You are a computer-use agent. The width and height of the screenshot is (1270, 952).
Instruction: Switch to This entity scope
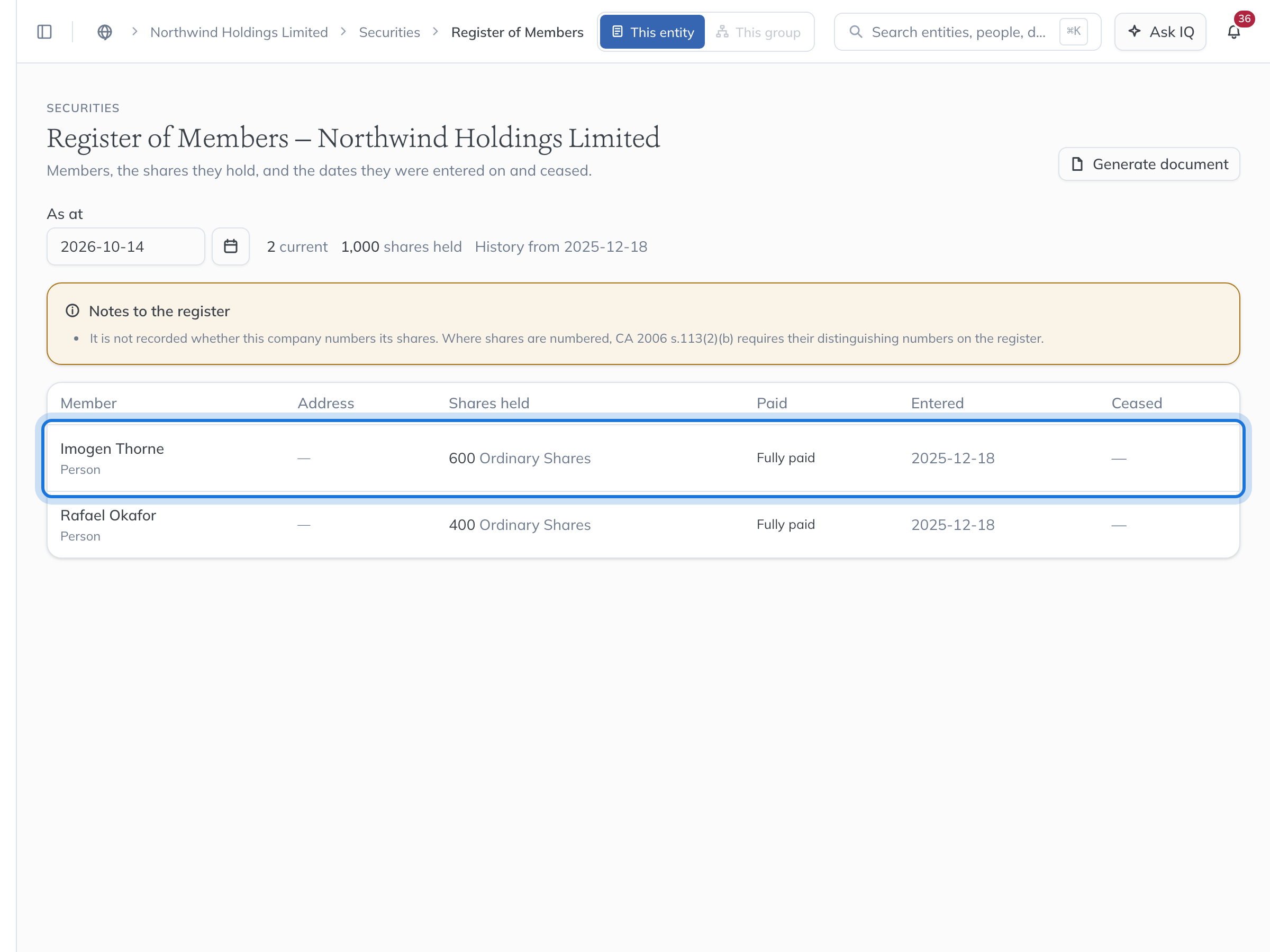[652, 32]
